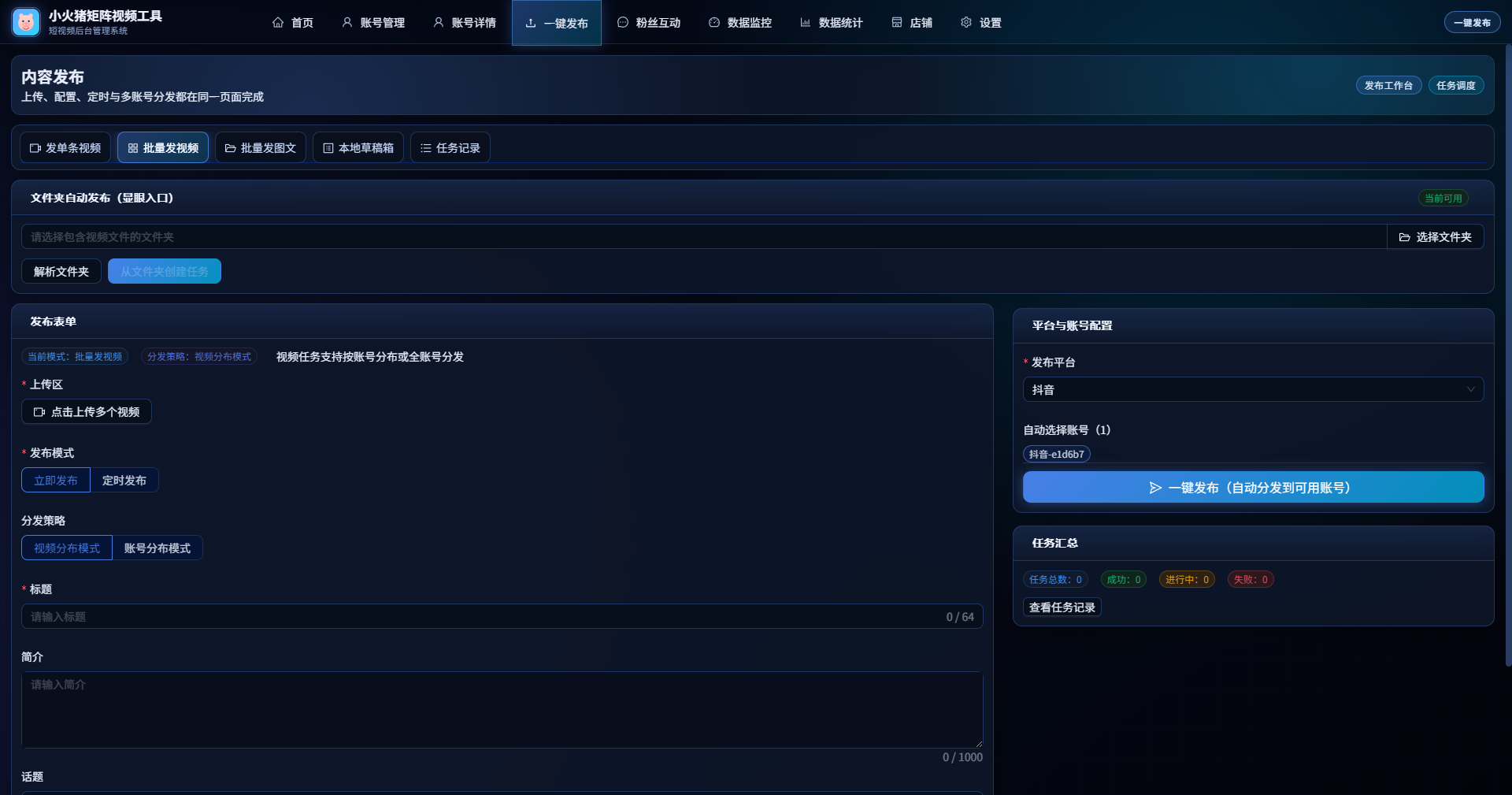The width and height of the screenshot is (1512, 795).
Task: Open the shop store icon
Action: tap(897, 23)
